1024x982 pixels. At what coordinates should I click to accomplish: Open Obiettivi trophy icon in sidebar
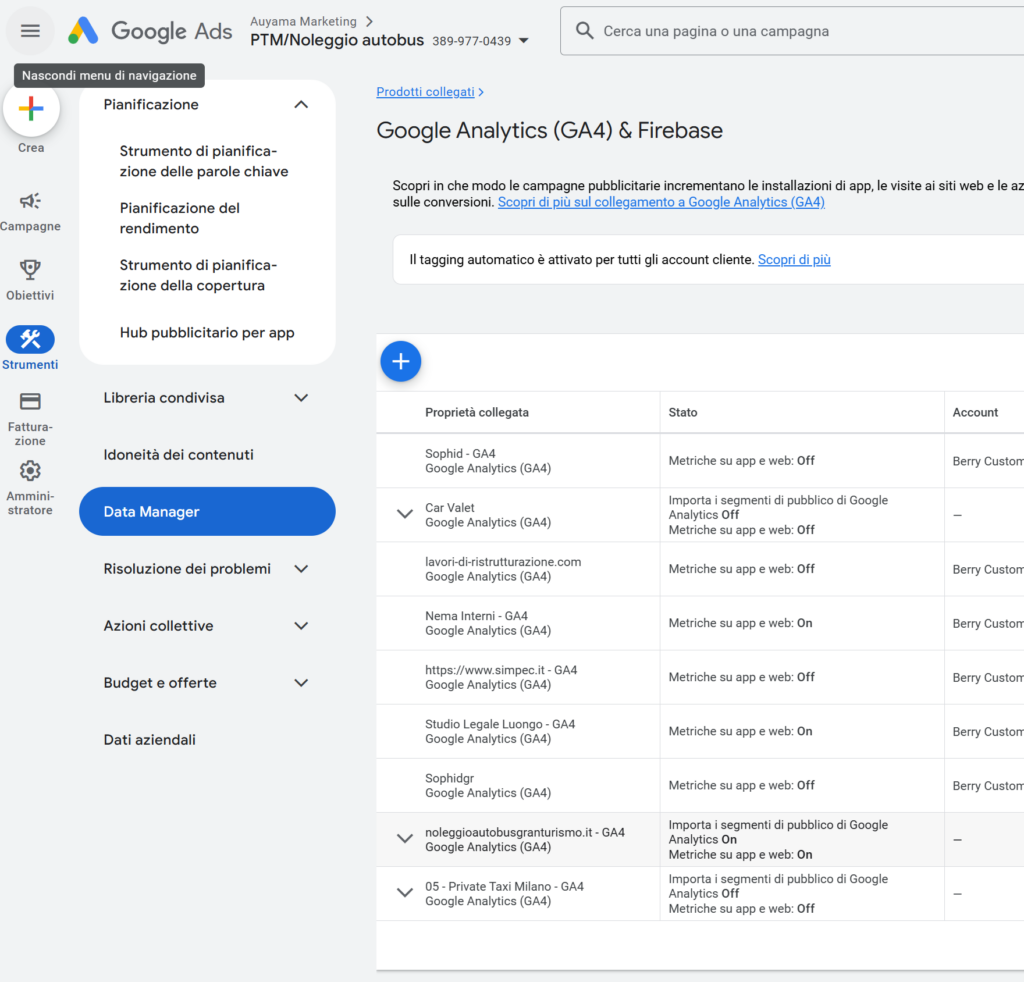pyautogui.click(x=30, y=270)
